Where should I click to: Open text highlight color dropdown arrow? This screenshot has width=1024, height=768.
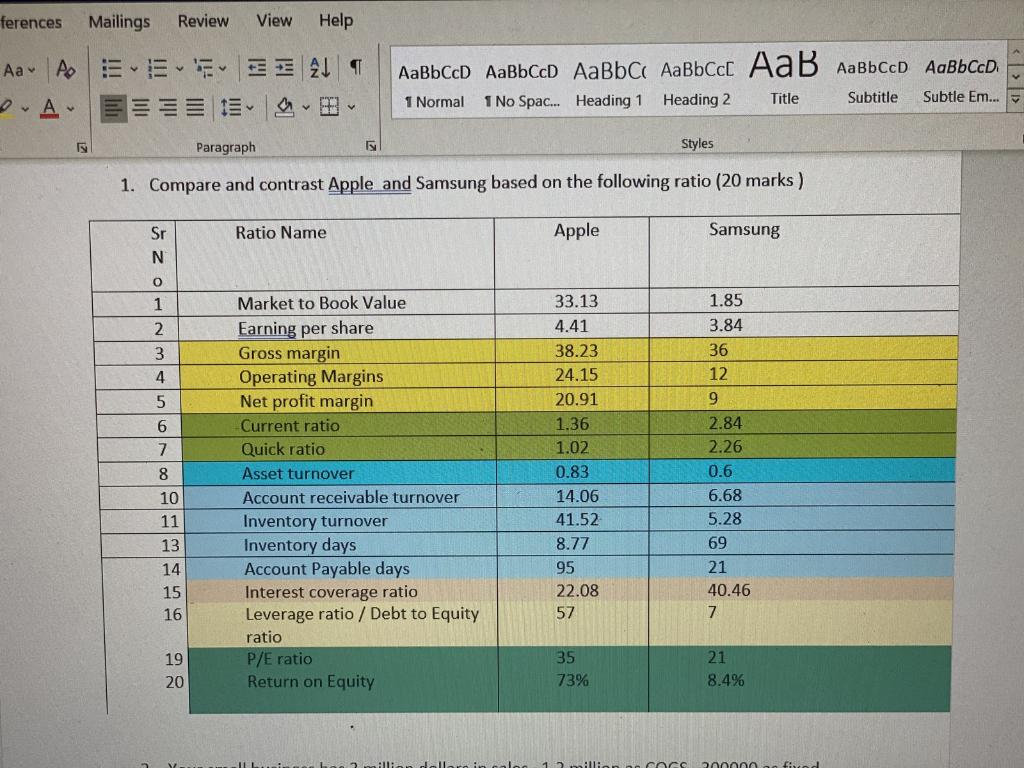[25, 109]
